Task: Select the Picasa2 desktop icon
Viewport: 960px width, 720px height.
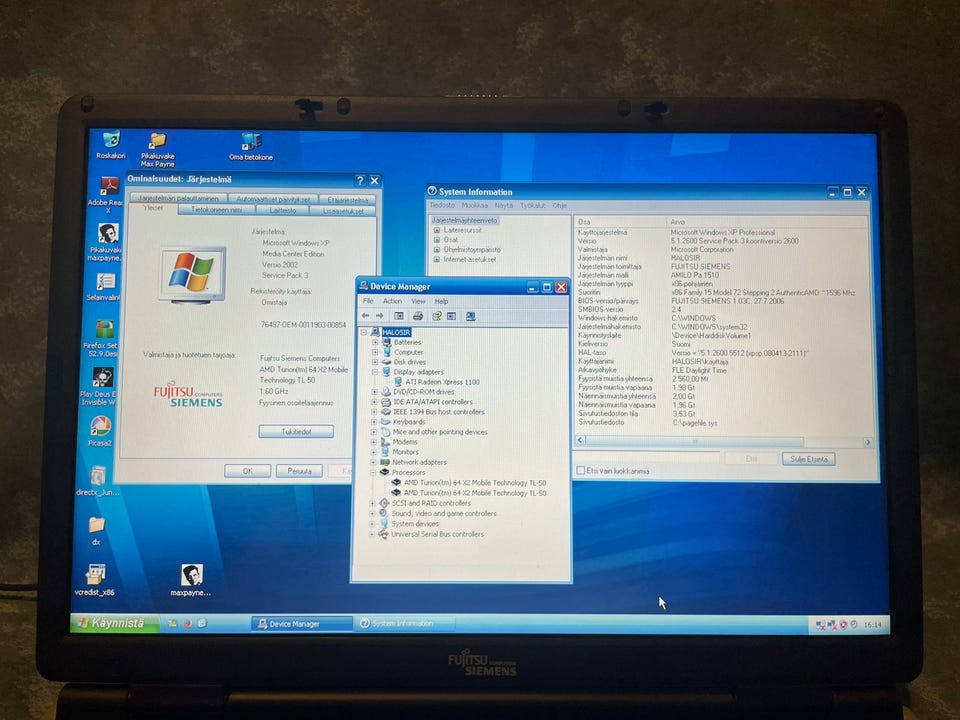Action: (100, 430)
